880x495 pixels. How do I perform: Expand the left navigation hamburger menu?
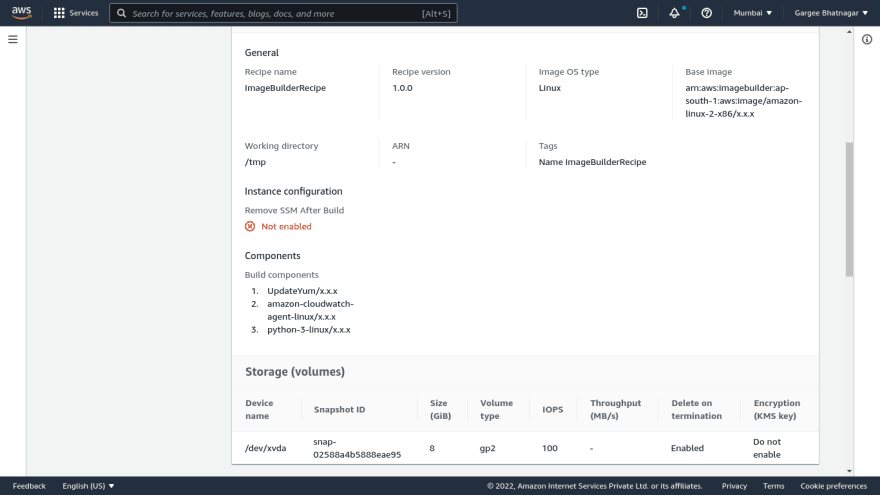point(13,39)
